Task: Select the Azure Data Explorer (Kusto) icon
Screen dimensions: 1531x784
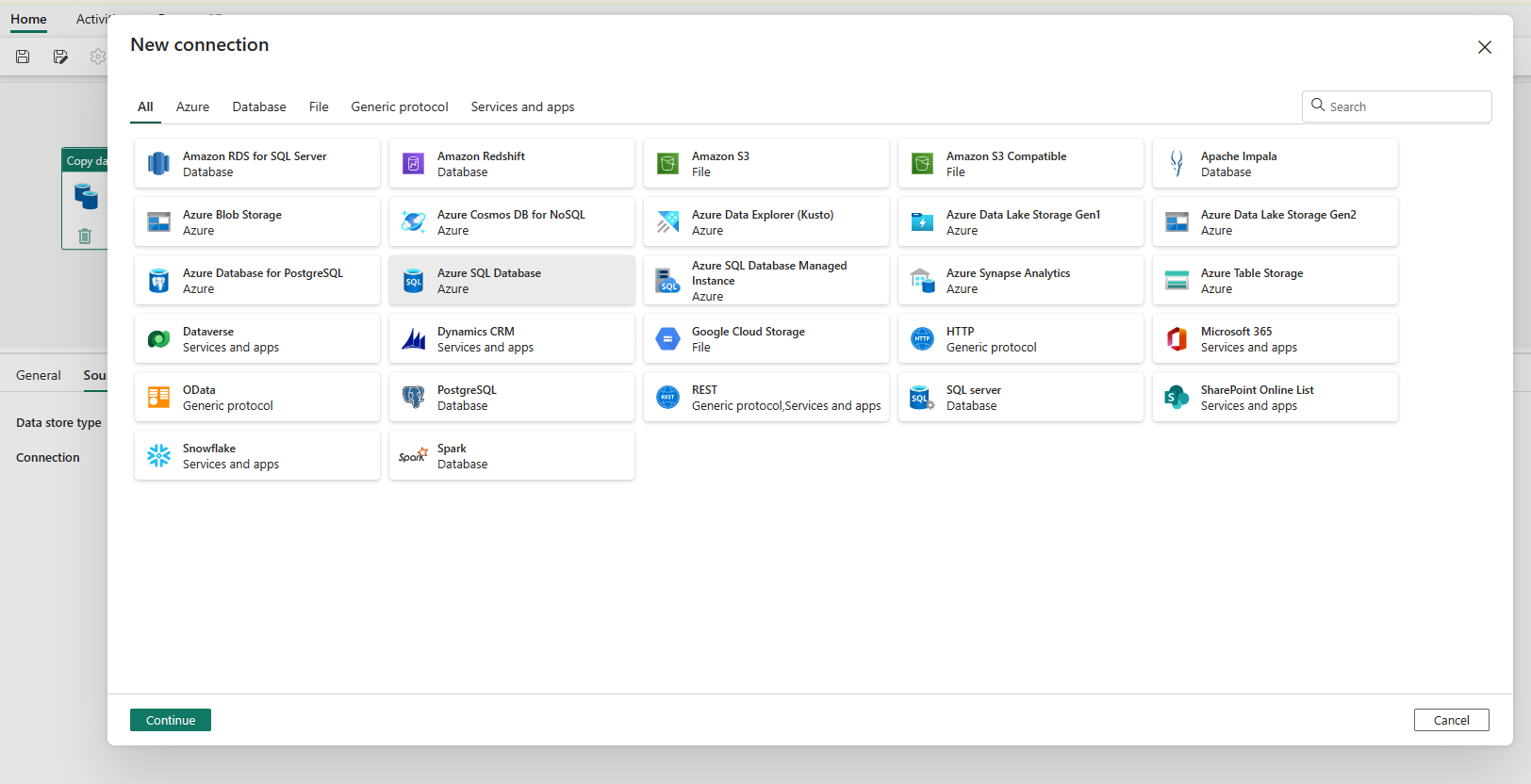Action: point(667,222)
